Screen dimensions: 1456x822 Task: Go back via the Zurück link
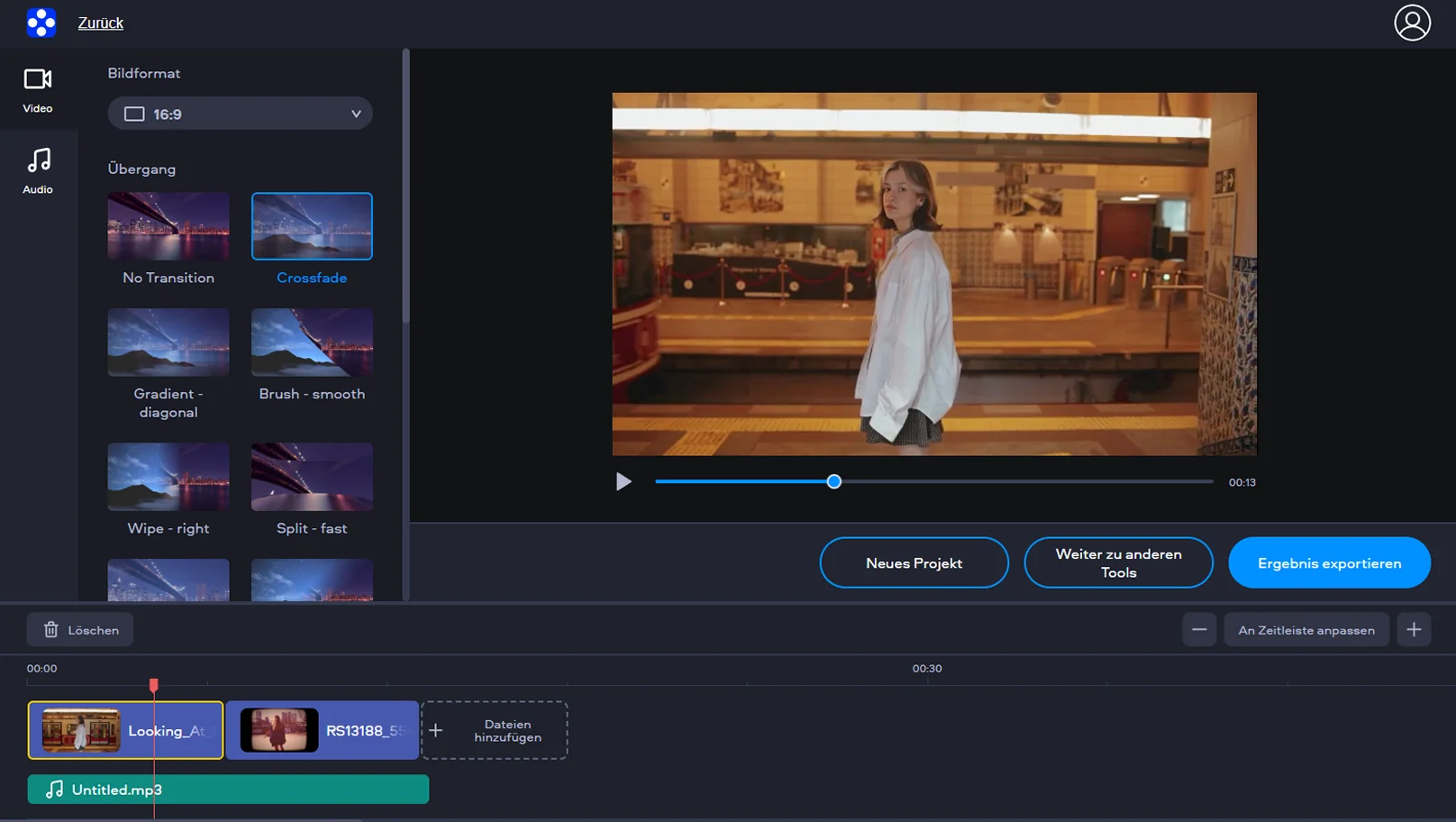click(x=101, y=23)
